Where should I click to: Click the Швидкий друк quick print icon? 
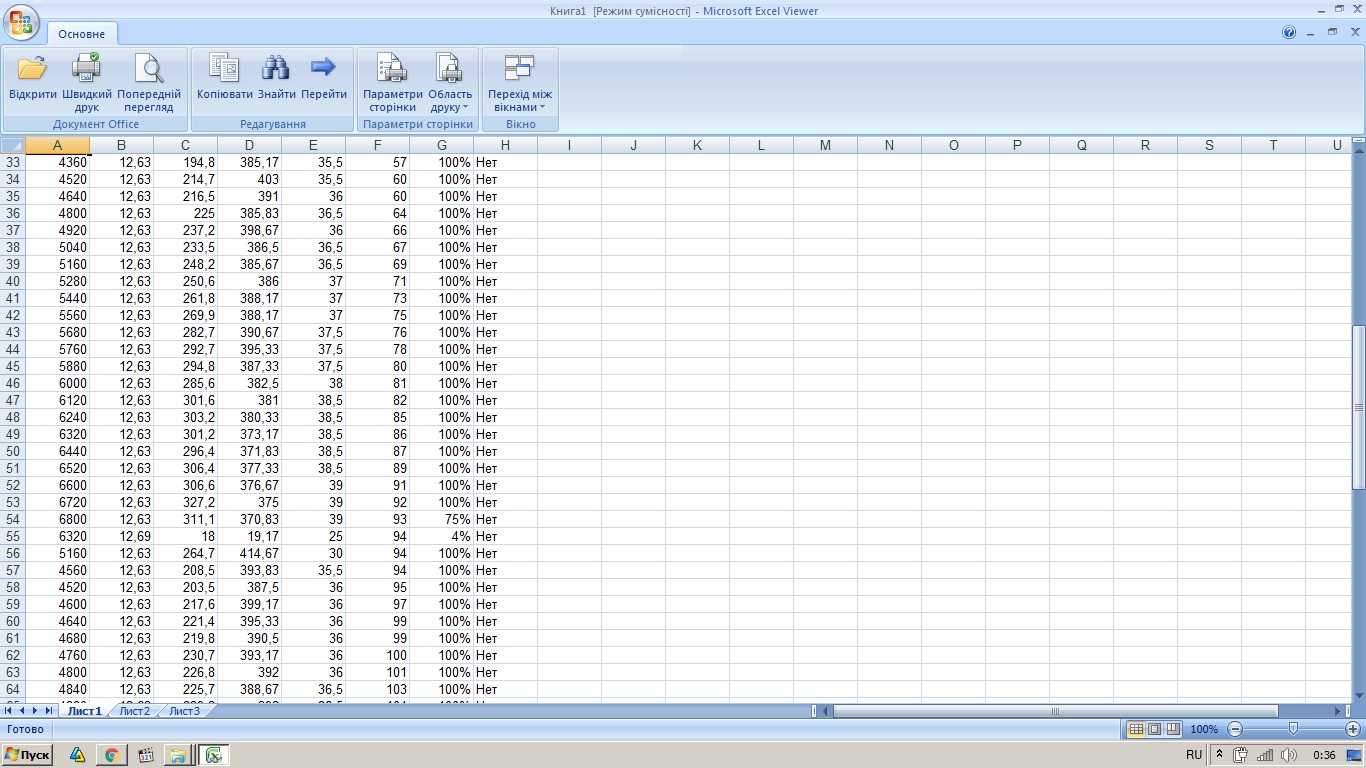tap(87, 68)
